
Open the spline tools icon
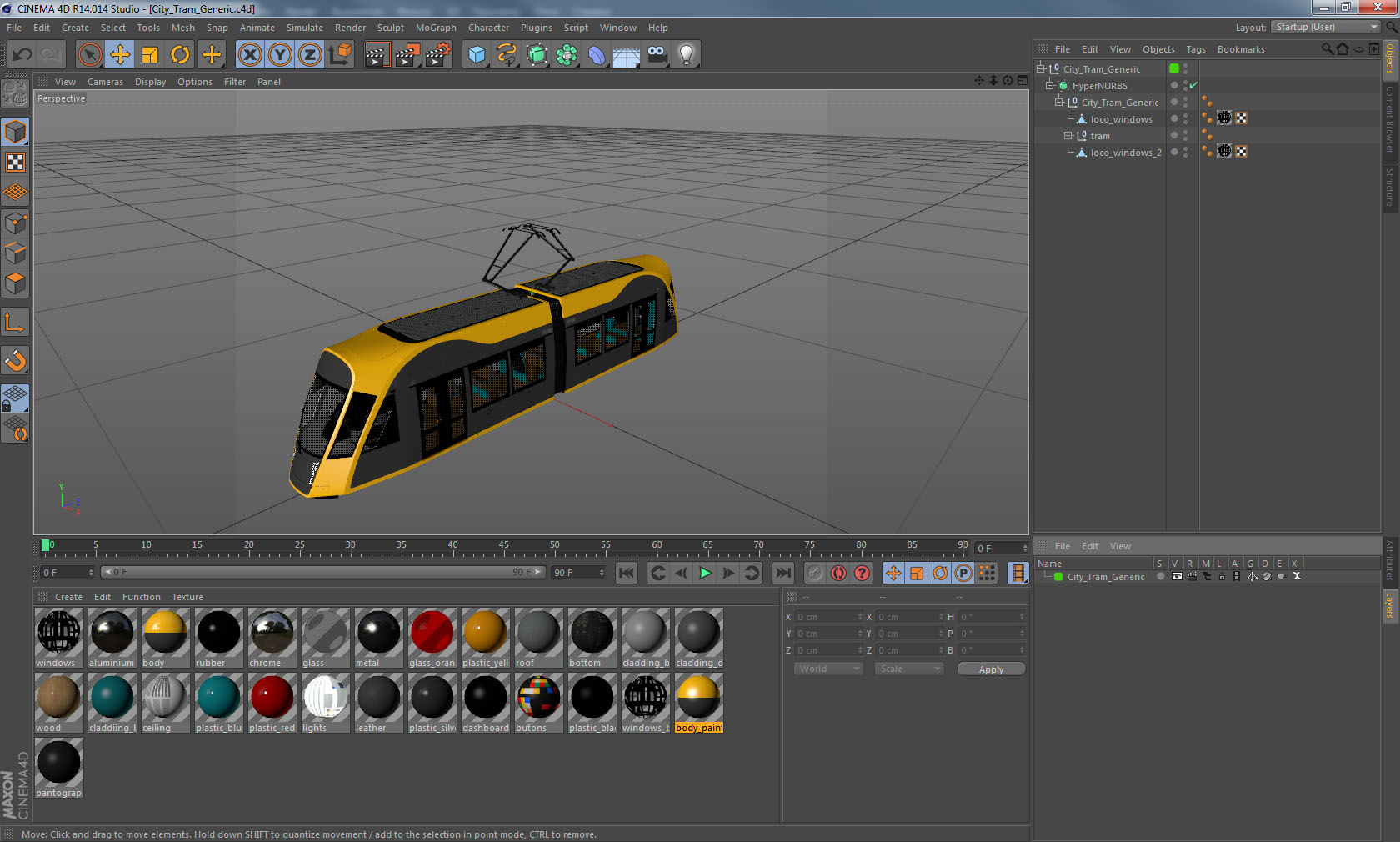pos(507,55)
